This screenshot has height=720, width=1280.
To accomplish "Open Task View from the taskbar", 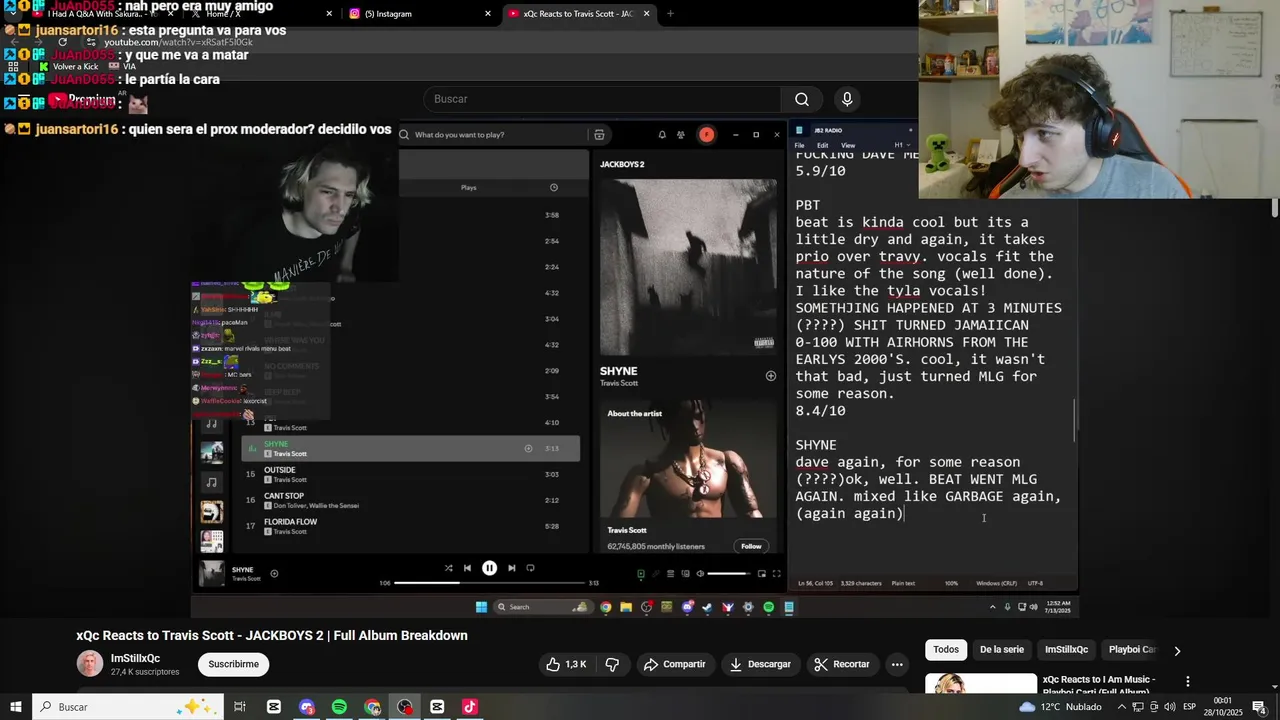I will (240, 707).
